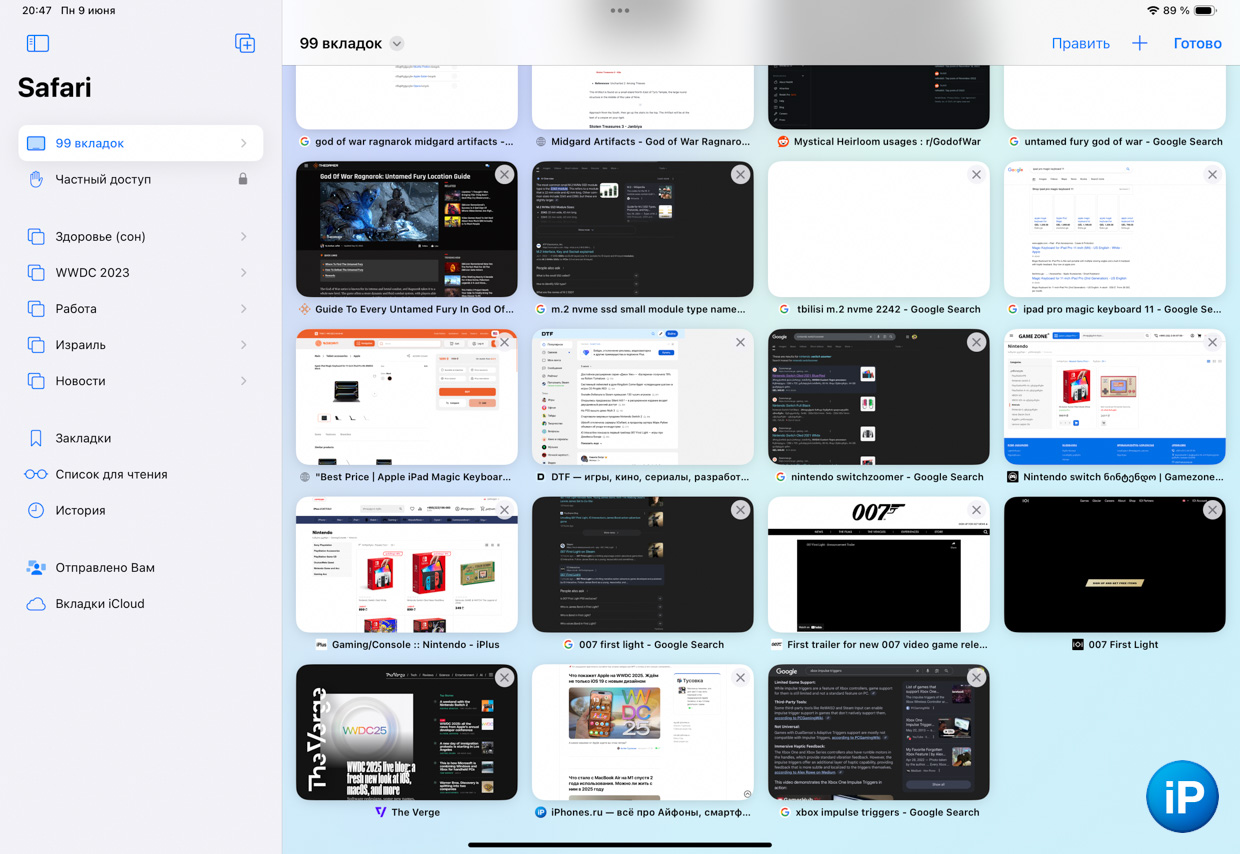Image resolution: width=1240 pixels, height=854 pixels.
Task: Toggle the sidebar panel icon
Action: pos(38,43)
